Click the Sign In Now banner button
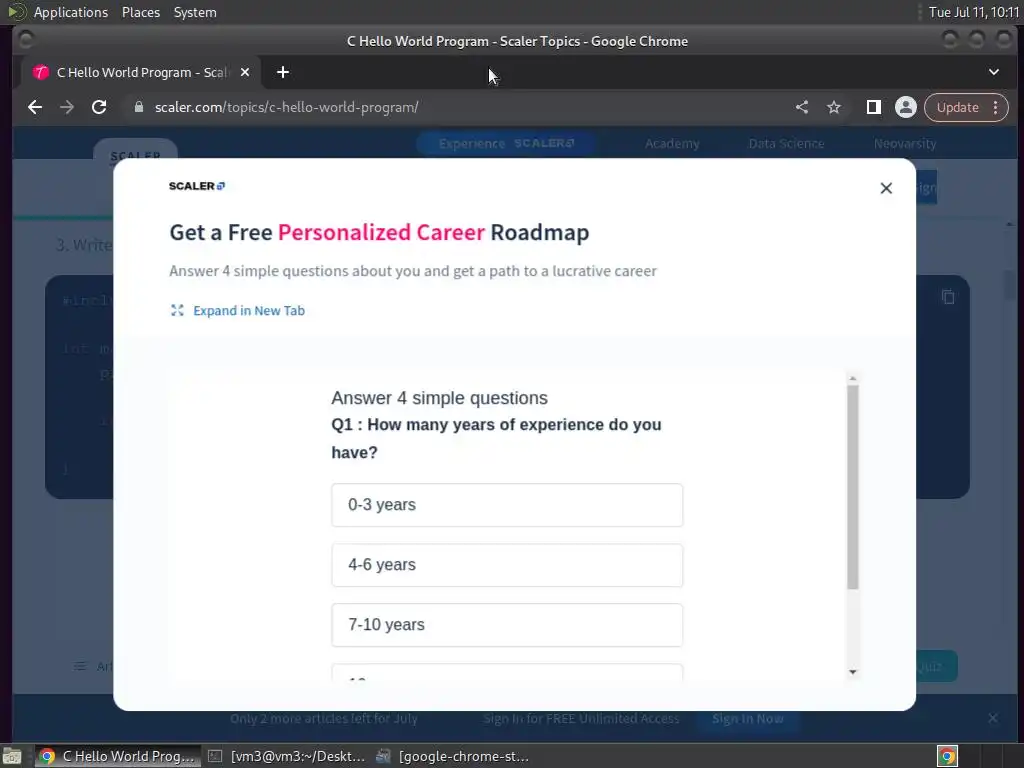The height and width of the screenshot is (768, 1024). 747,718
